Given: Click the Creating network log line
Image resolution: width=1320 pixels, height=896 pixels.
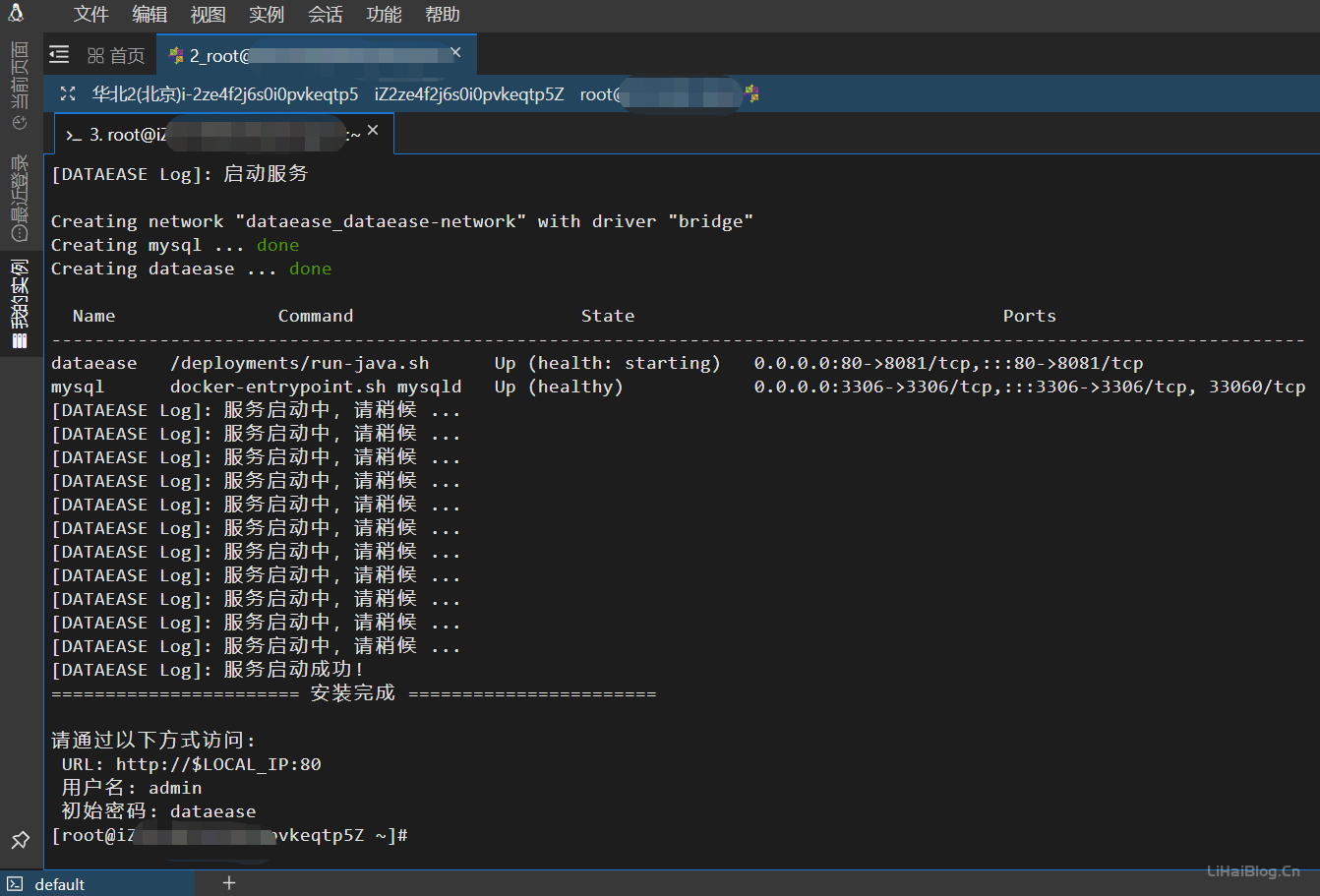Looking at the screenshot, I should (x=402, y=221).
